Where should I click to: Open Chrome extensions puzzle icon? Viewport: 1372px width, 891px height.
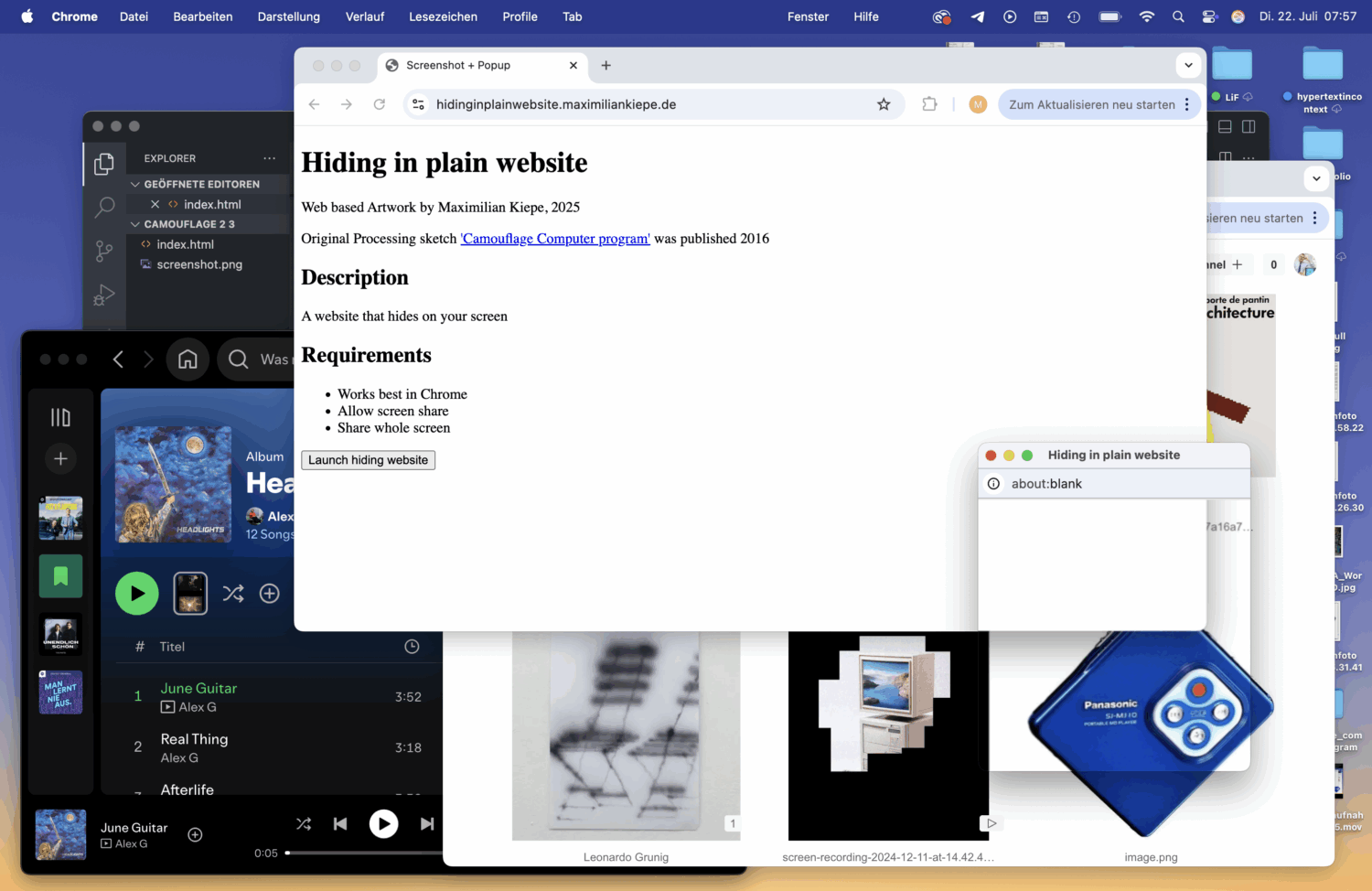click(x=929, y=105)
